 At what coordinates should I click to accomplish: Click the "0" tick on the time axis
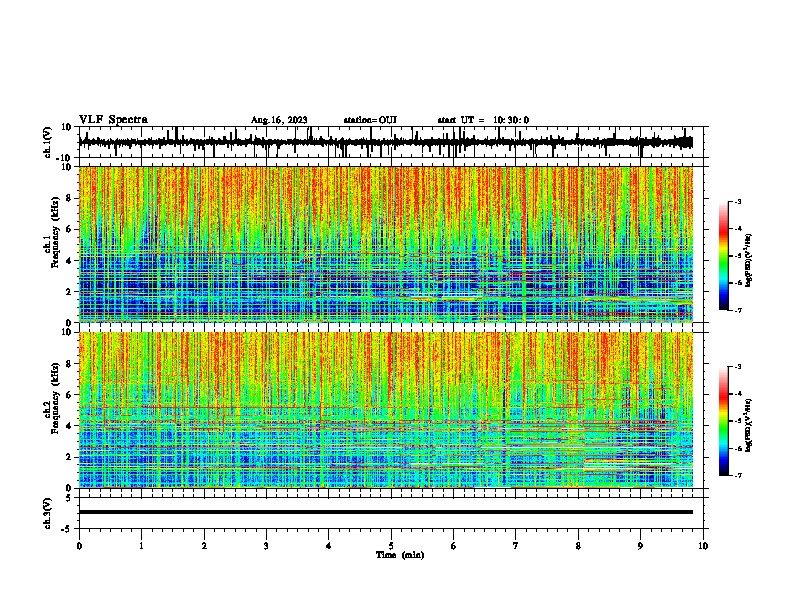(x=79, y=546)
